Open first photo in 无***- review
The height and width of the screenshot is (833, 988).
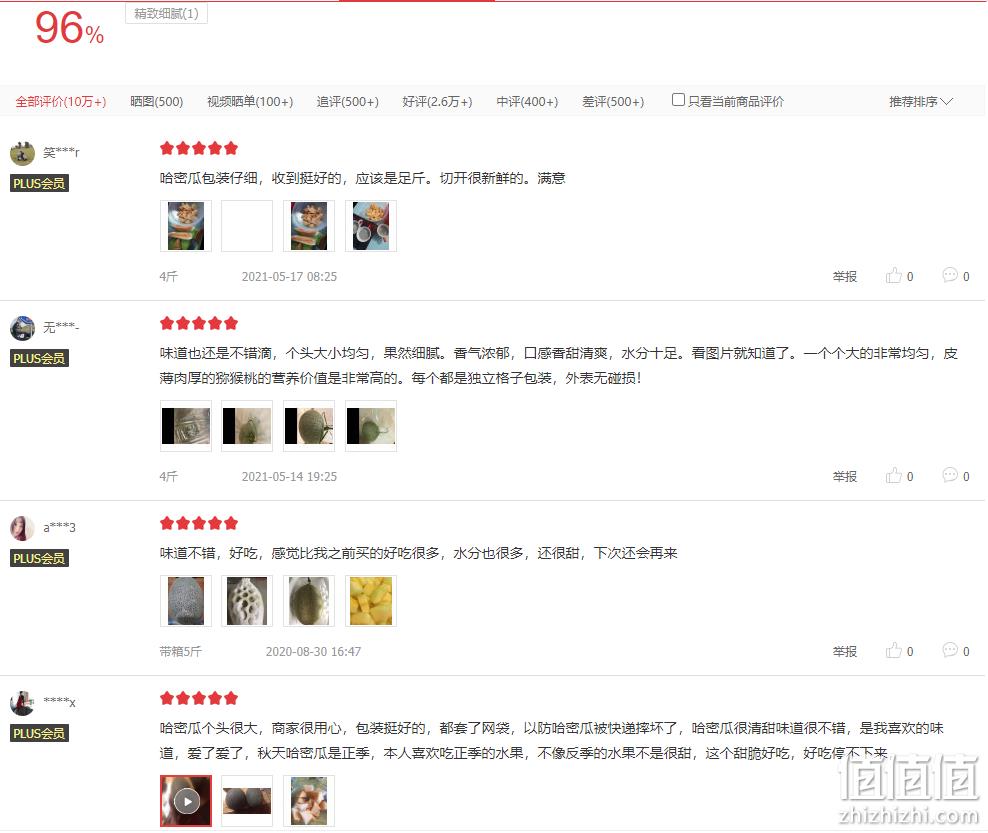click(x=186, y=426)
